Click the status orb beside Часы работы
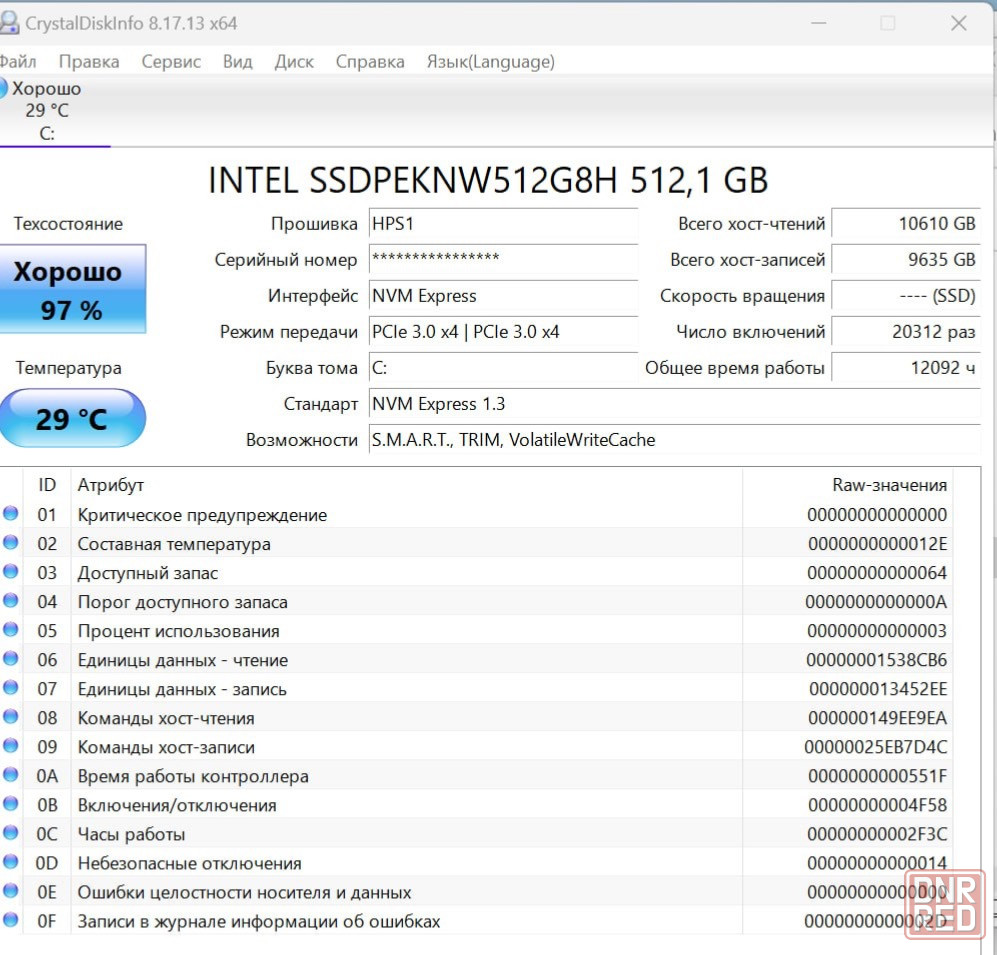Screen dimensions: 997x955 point(11,833)
